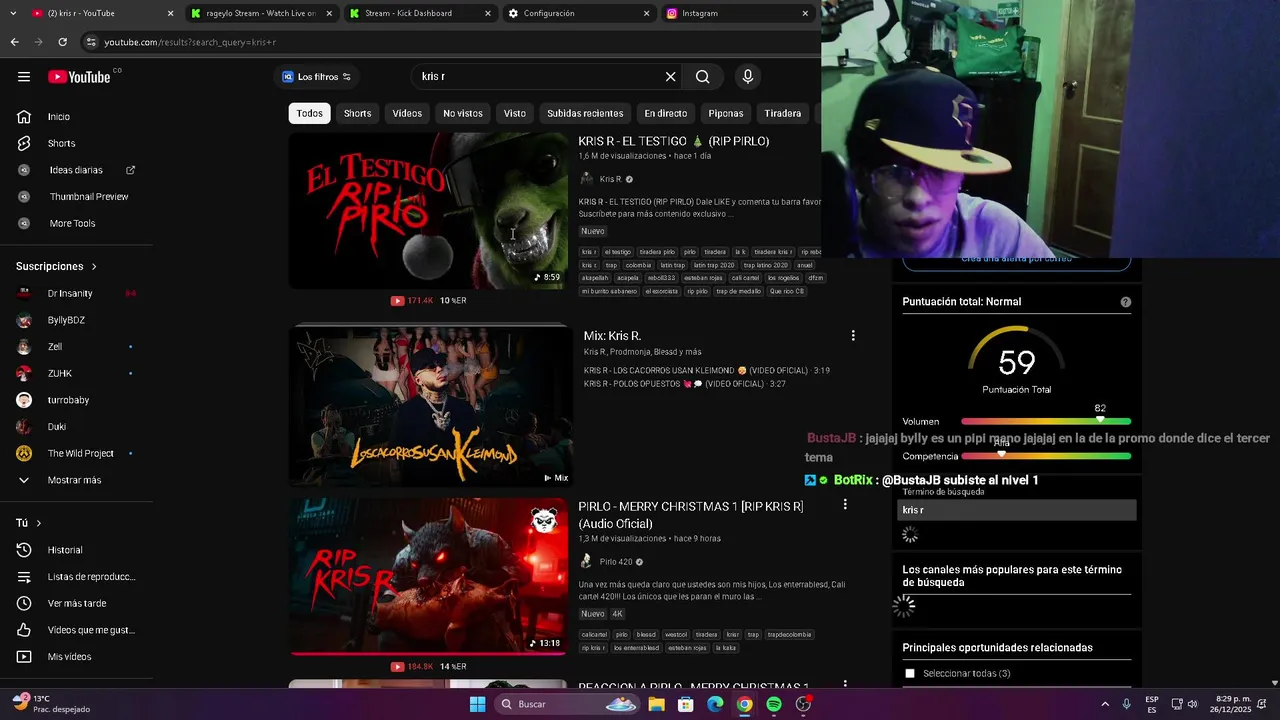Screen dimensions: 1280x720
Task: Open Videos que me gustan
Action: click(90, 630)
